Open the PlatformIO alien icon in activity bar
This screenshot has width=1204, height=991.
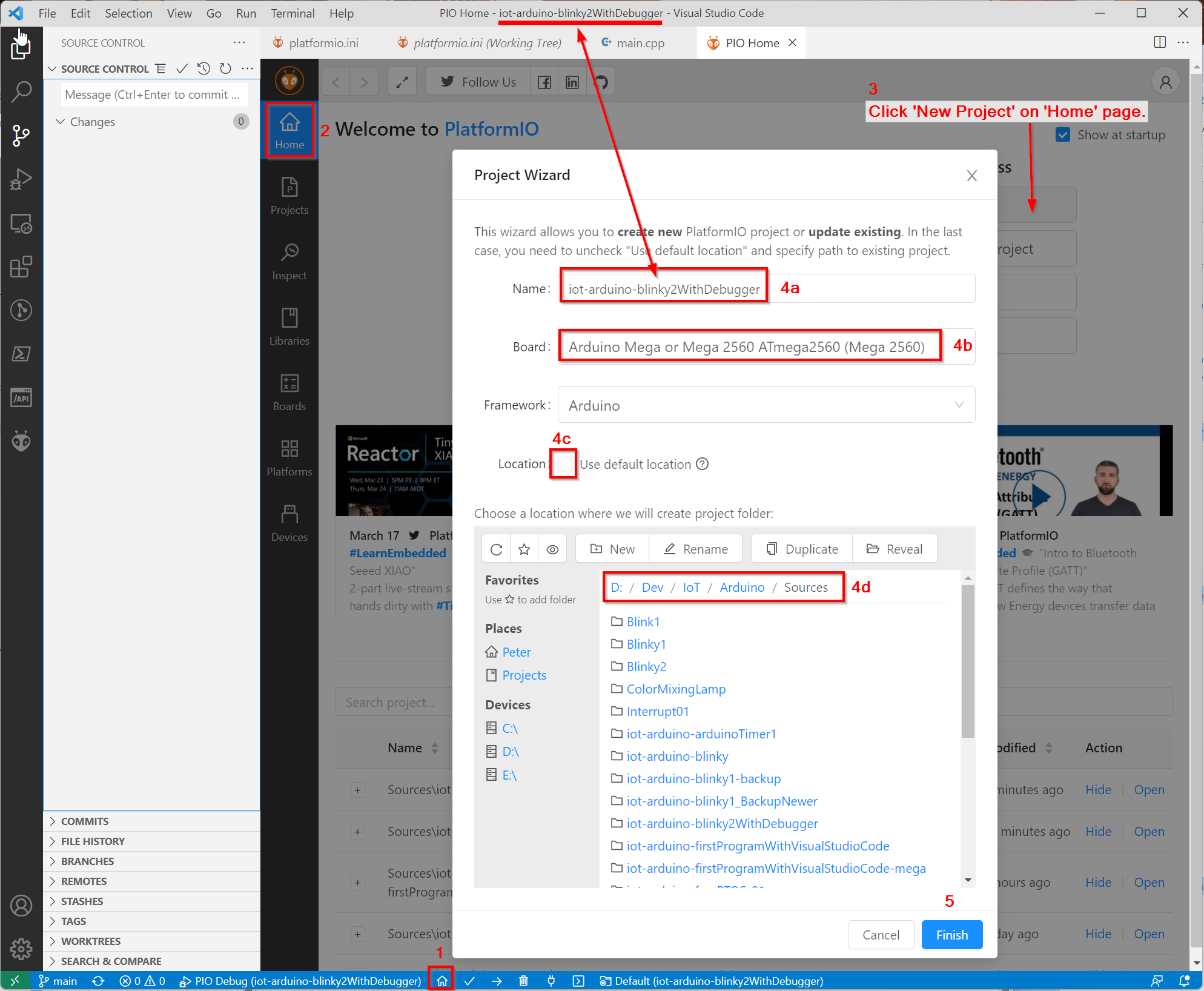click(x=21, y=441)
